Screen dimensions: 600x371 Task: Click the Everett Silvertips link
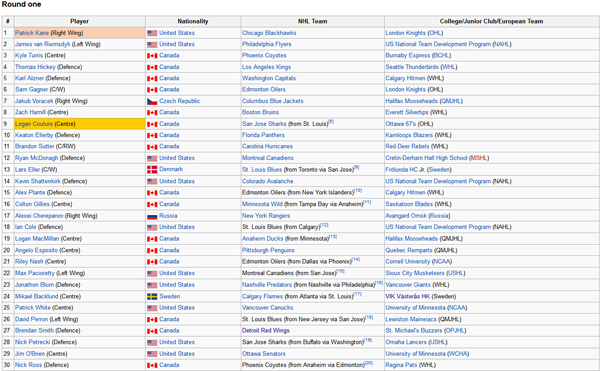coord(407,112)
